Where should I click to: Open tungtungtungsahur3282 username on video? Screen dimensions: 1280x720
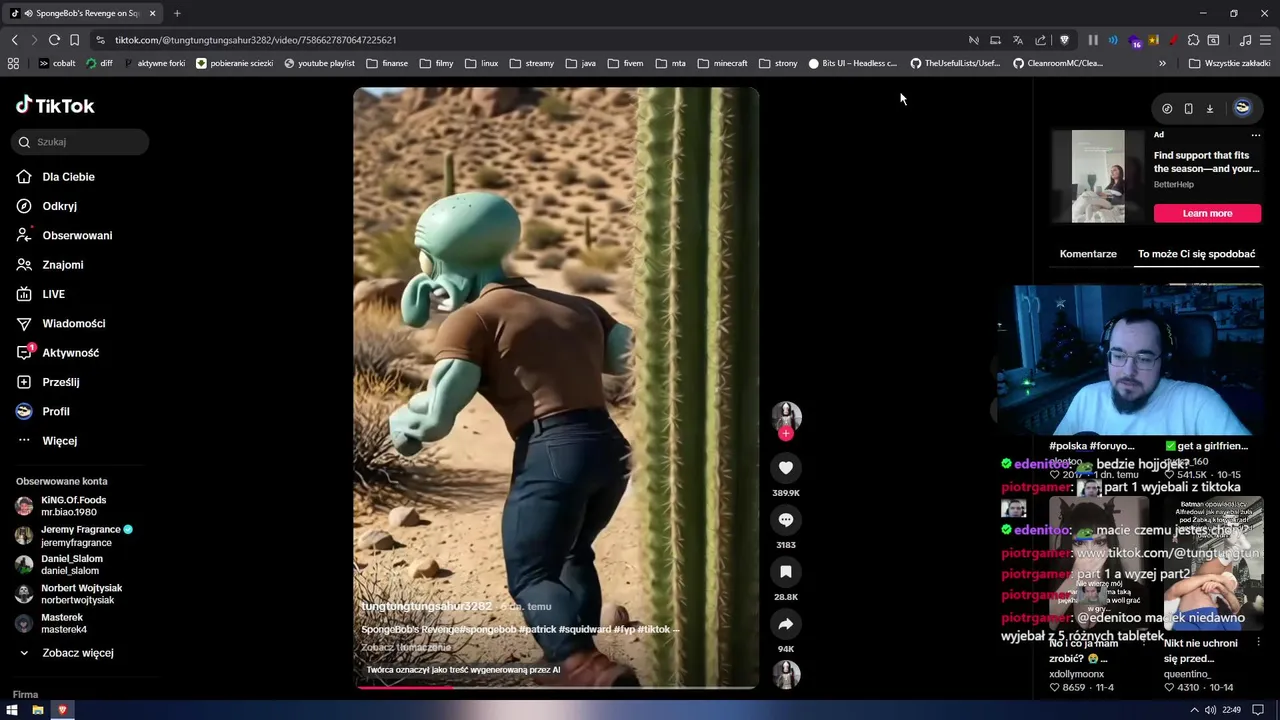(x=427, y=606)
